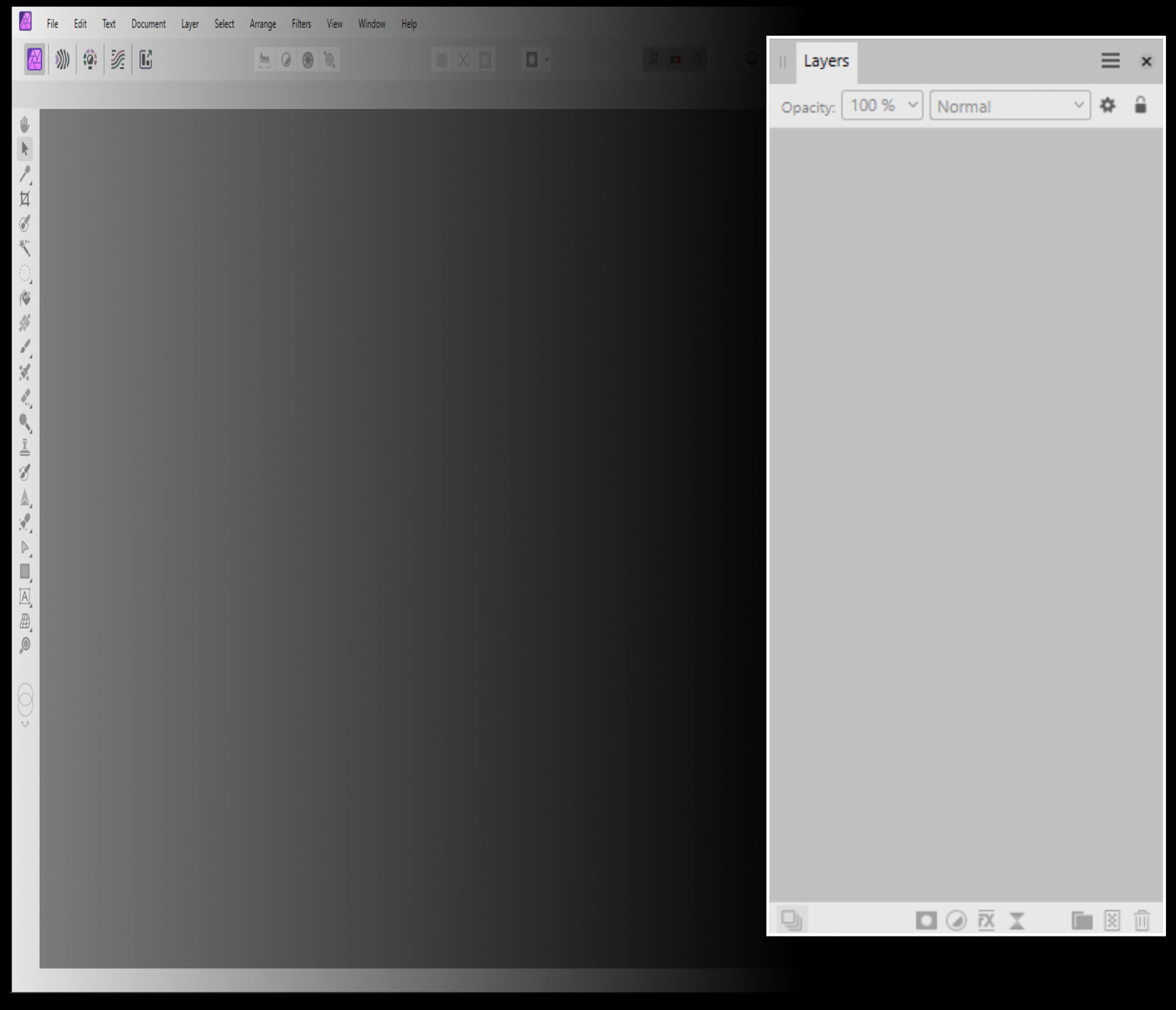Select the Move tool arrow
This screenshot has width=1176, height=1010.
point(25,149)
